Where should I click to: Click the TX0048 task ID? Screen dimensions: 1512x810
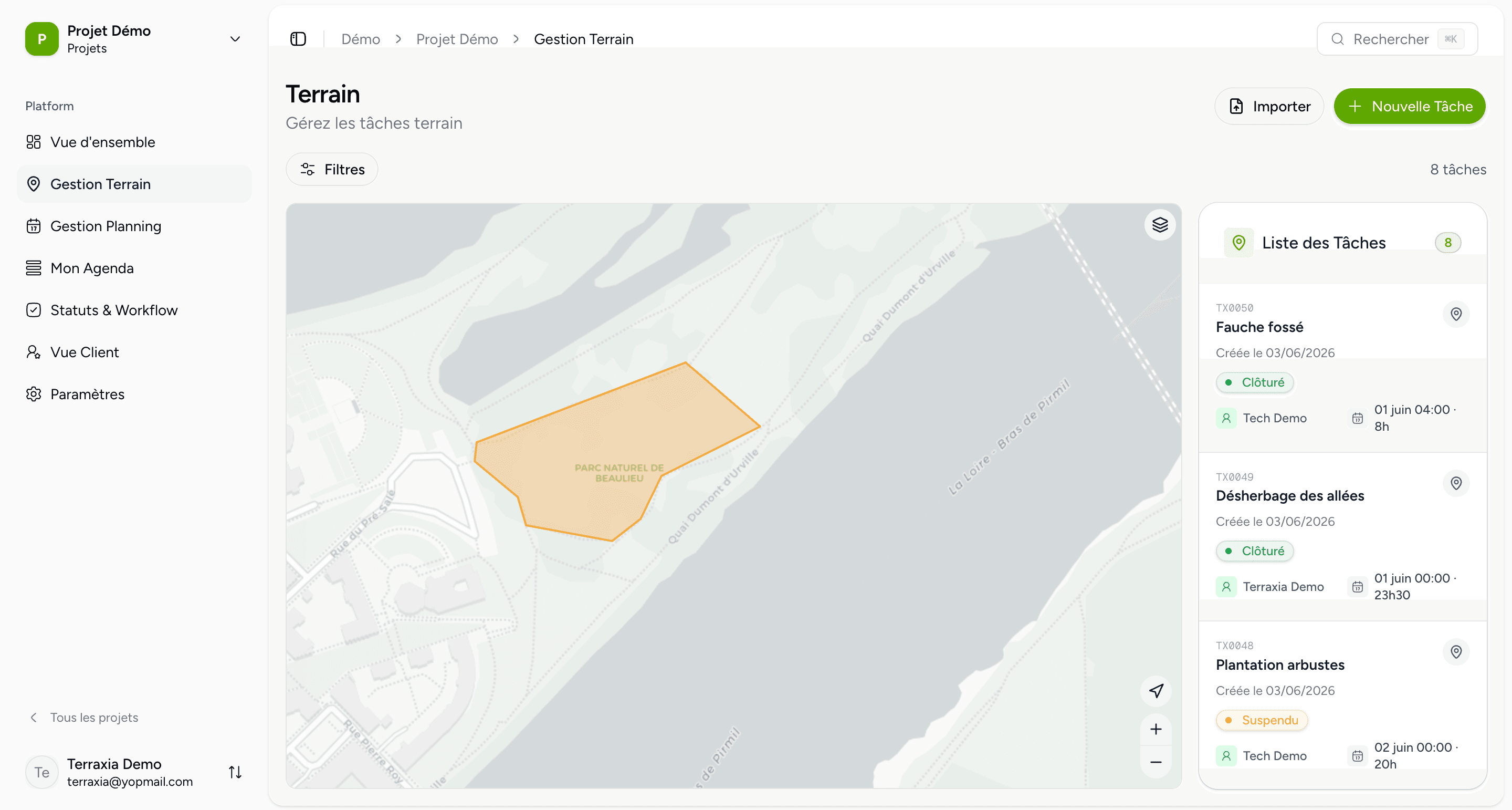point(1234,646)
